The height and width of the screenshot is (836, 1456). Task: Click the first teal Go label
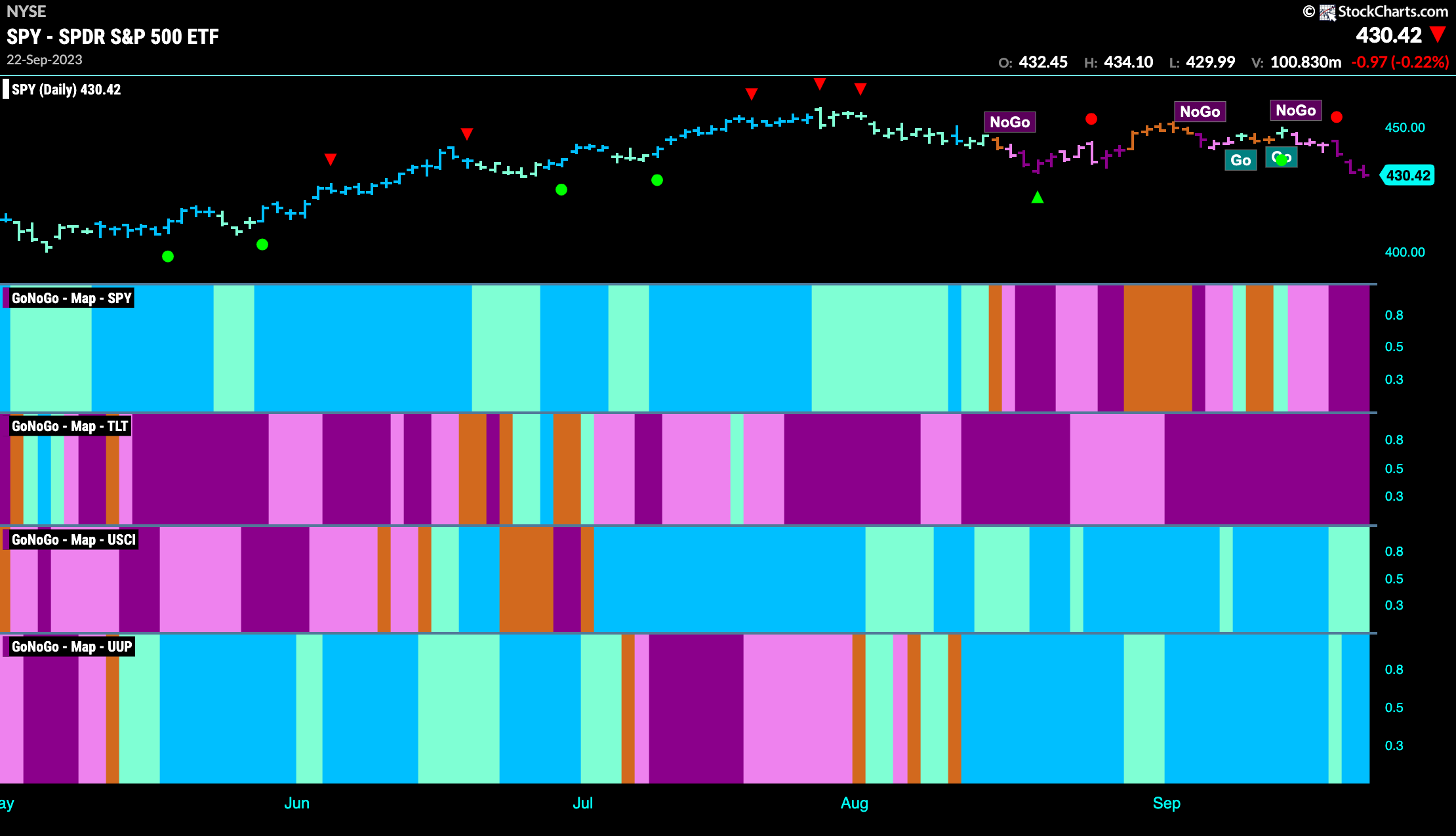point(1241,160)
